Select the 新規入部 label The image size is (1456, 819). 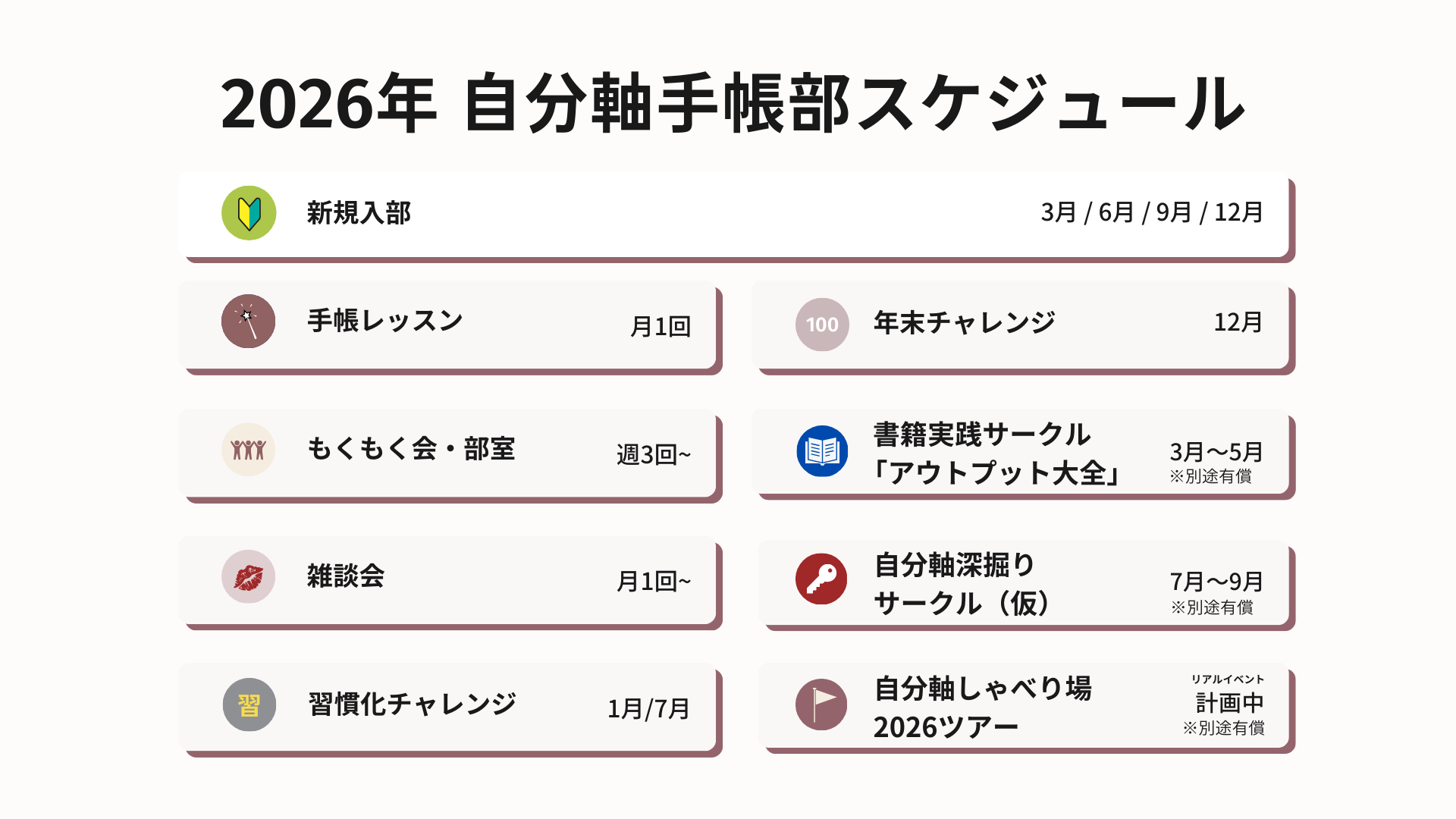(x=359, y=213)
